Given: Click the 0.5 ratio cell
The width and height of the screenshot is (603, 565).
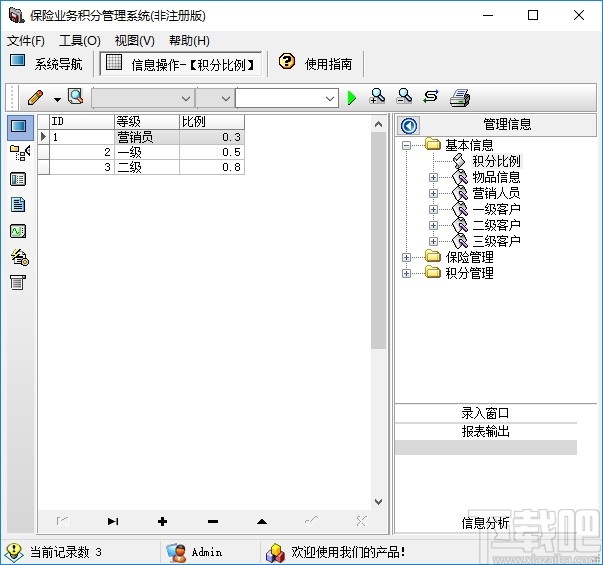Looking at the screenshot, I should pyautogui.click(x=212, y=152).
